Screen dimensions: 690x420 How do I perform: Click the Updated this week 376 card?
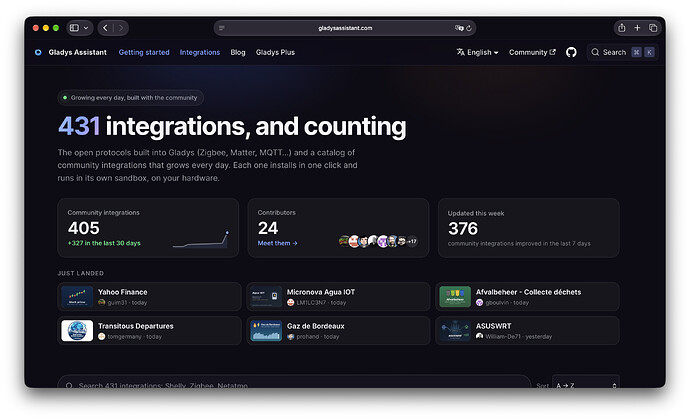tap(529, 228)
